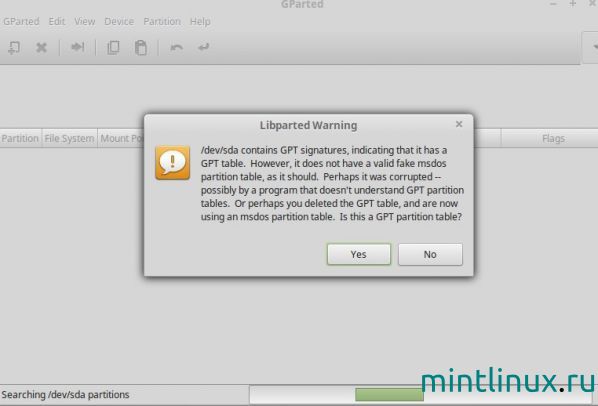Open the Device menu
Image resolution: width=598 pixels, height=406 pixels.
click(119, 21)
